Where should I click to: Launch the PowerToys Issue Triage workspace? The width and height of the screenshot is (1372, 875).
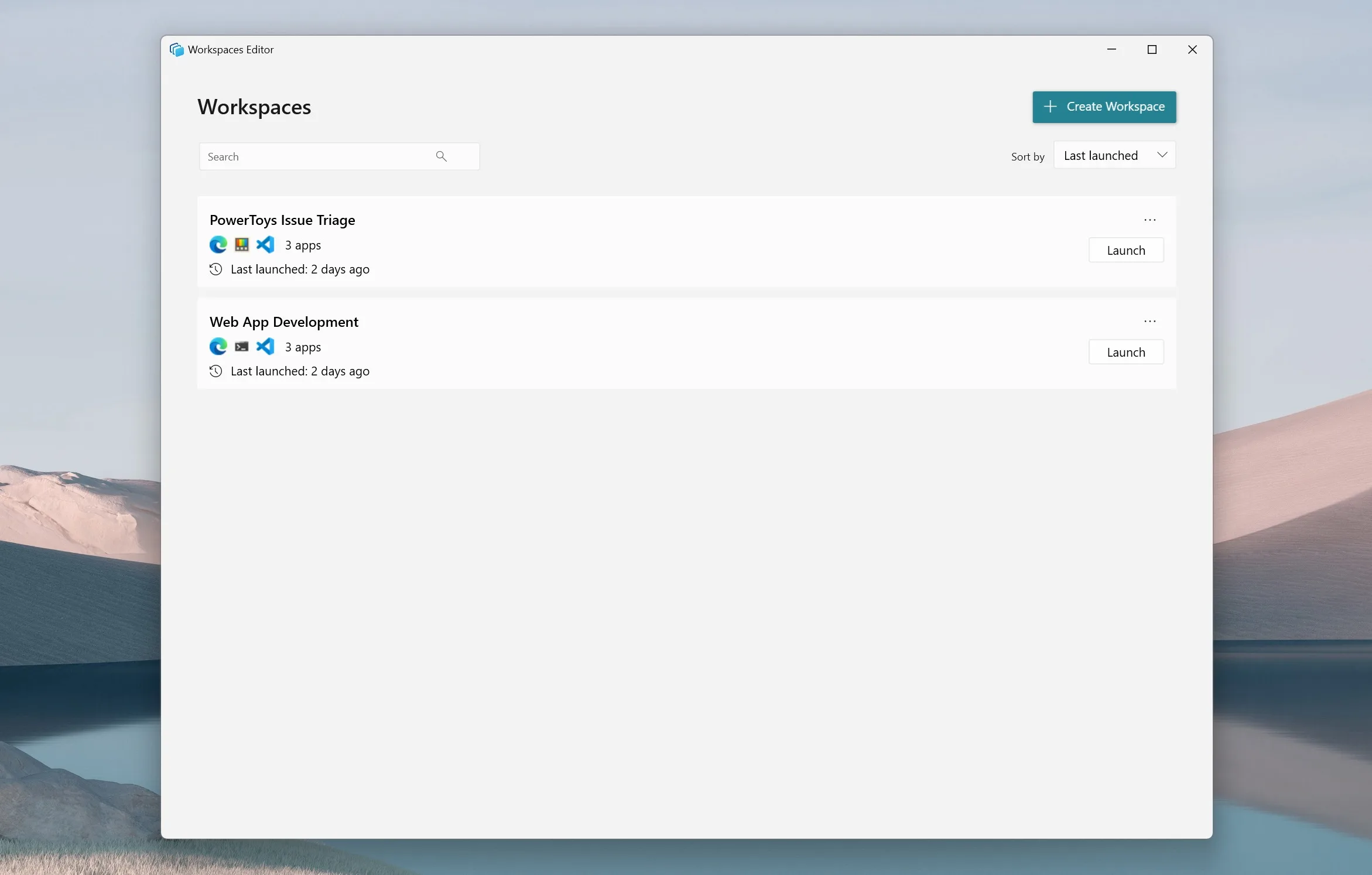point(1124,250)
